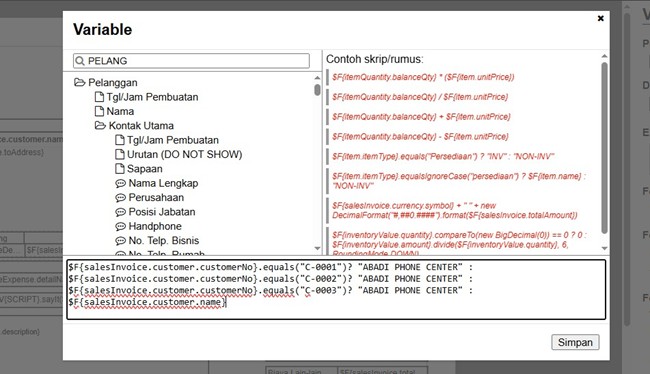The image size is (650, 374).
Task: Select the Perusahaan field
Action: (156, 197)
